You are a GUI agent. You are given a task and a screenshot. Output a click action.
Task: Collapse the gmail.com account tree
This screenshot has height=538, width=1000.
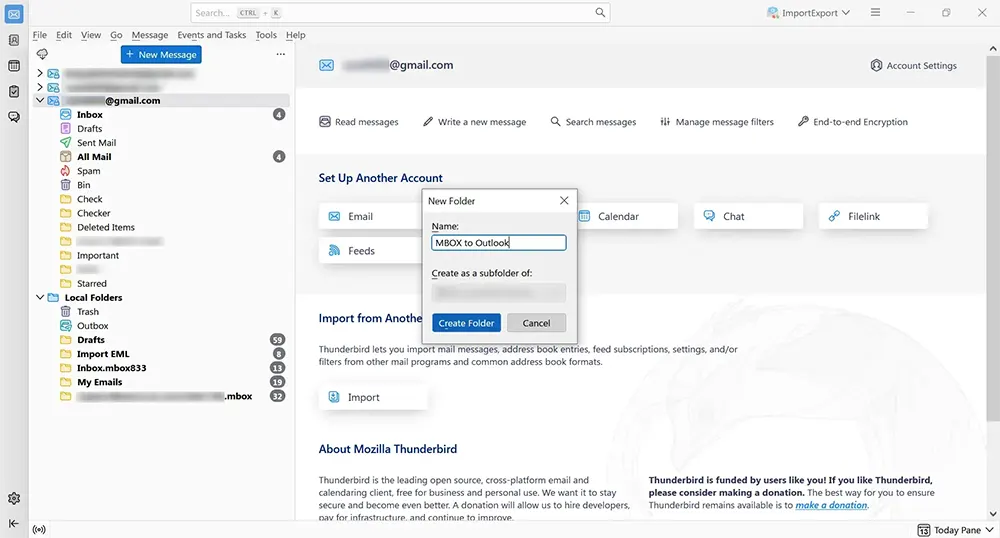click(x=40, y=101)
